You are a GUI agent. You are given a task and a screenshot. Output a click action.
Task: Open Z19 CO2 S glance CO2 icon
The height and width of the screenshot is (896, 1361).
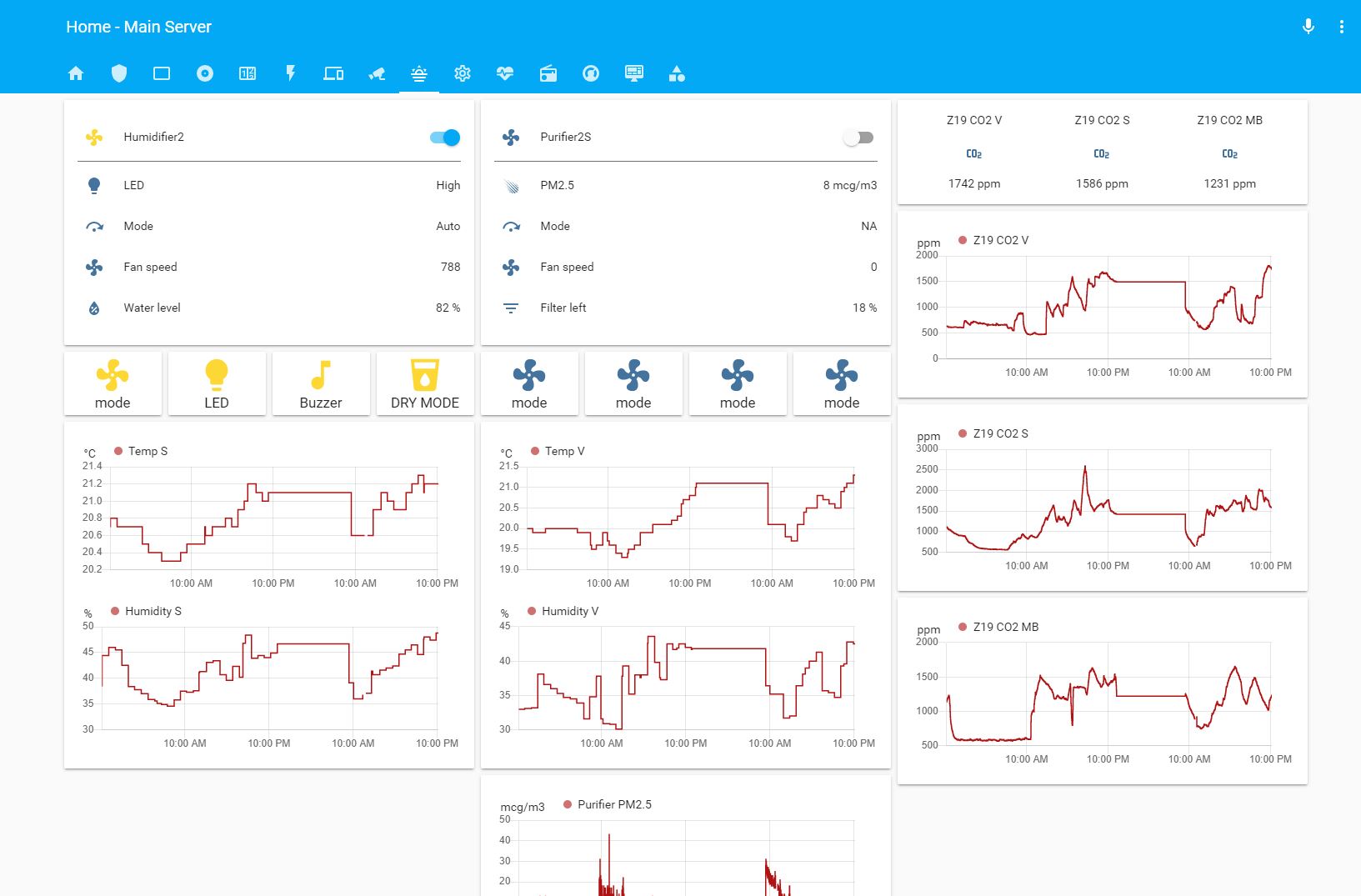pyautogui.click(x=1102, y=153)
